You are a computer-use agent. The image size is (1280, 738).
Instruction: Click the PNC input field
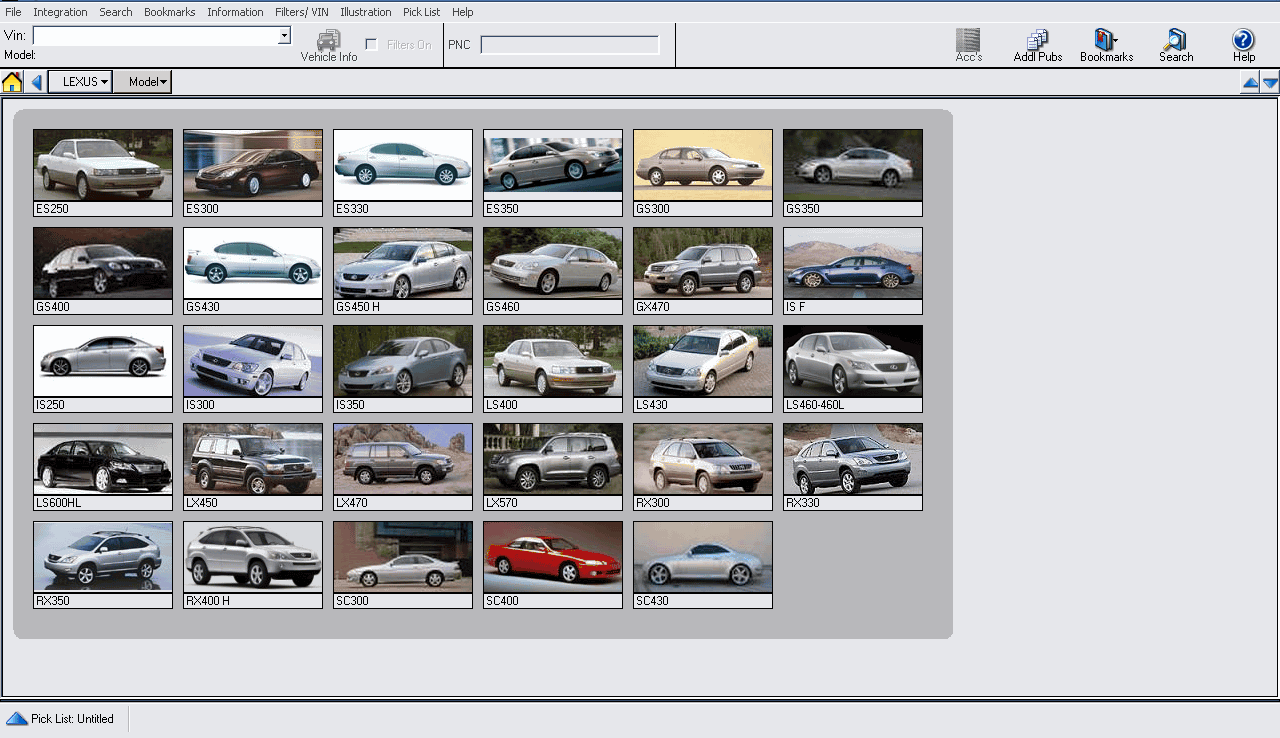click(570, 45)
